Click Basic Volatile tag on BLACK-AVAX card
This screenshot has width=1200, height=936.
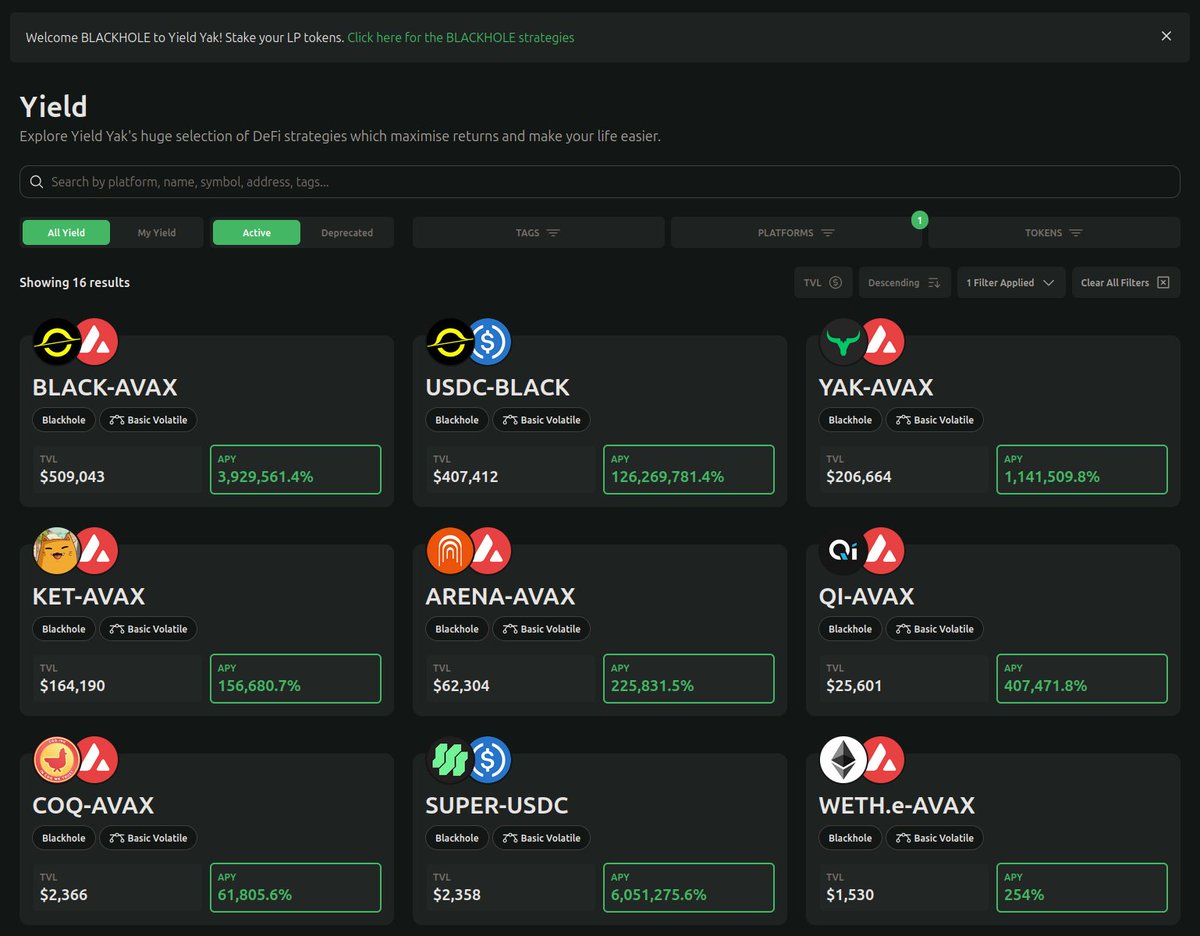(x=148, y=420)
